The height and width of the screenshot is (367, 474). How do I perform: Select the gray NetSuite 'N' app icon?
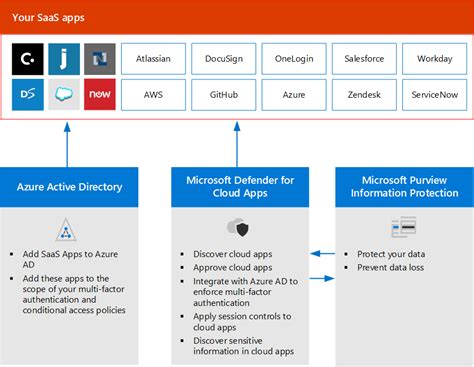coord(100,59)
